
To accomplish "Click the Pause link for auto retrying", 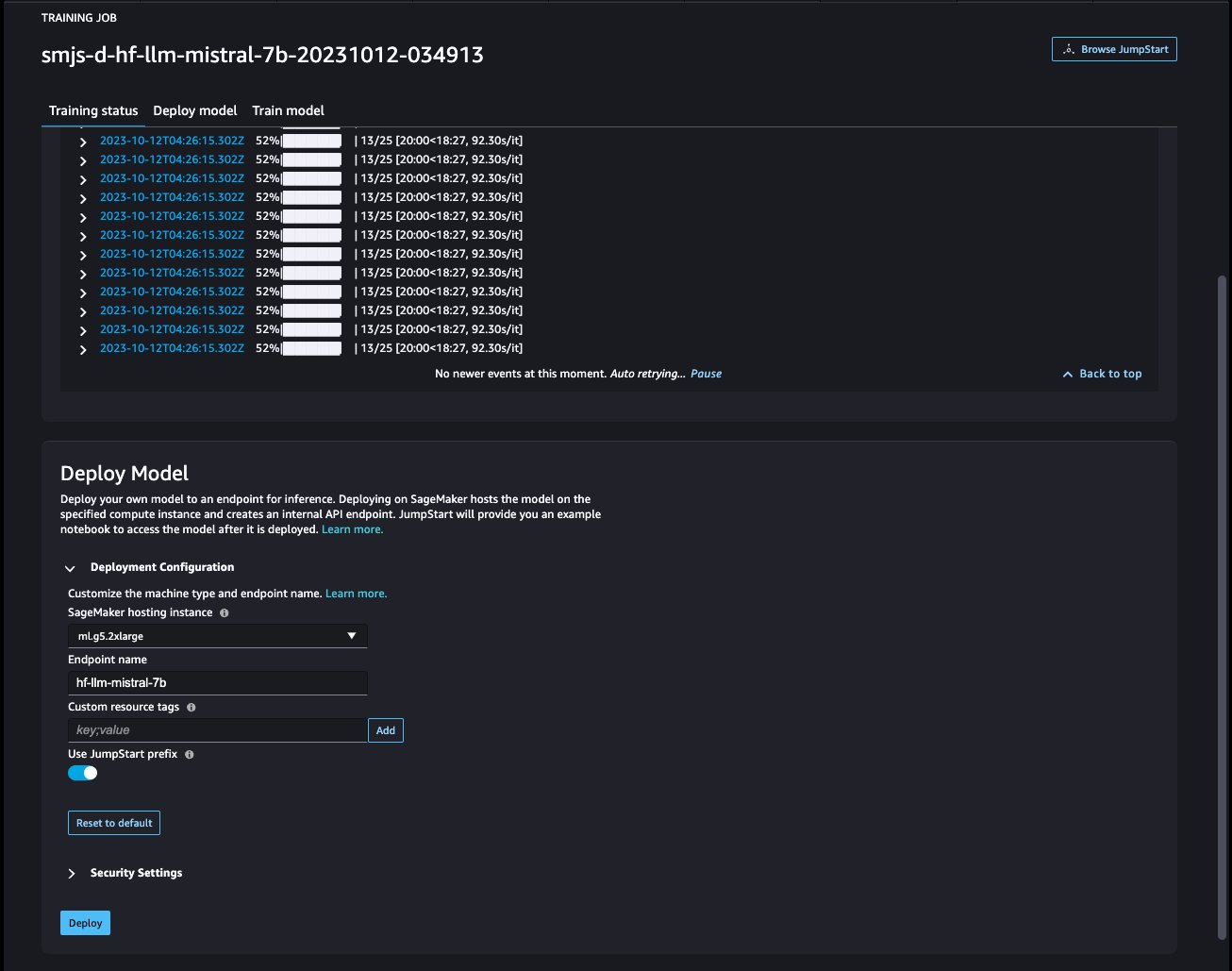I will tap(706, 374).
